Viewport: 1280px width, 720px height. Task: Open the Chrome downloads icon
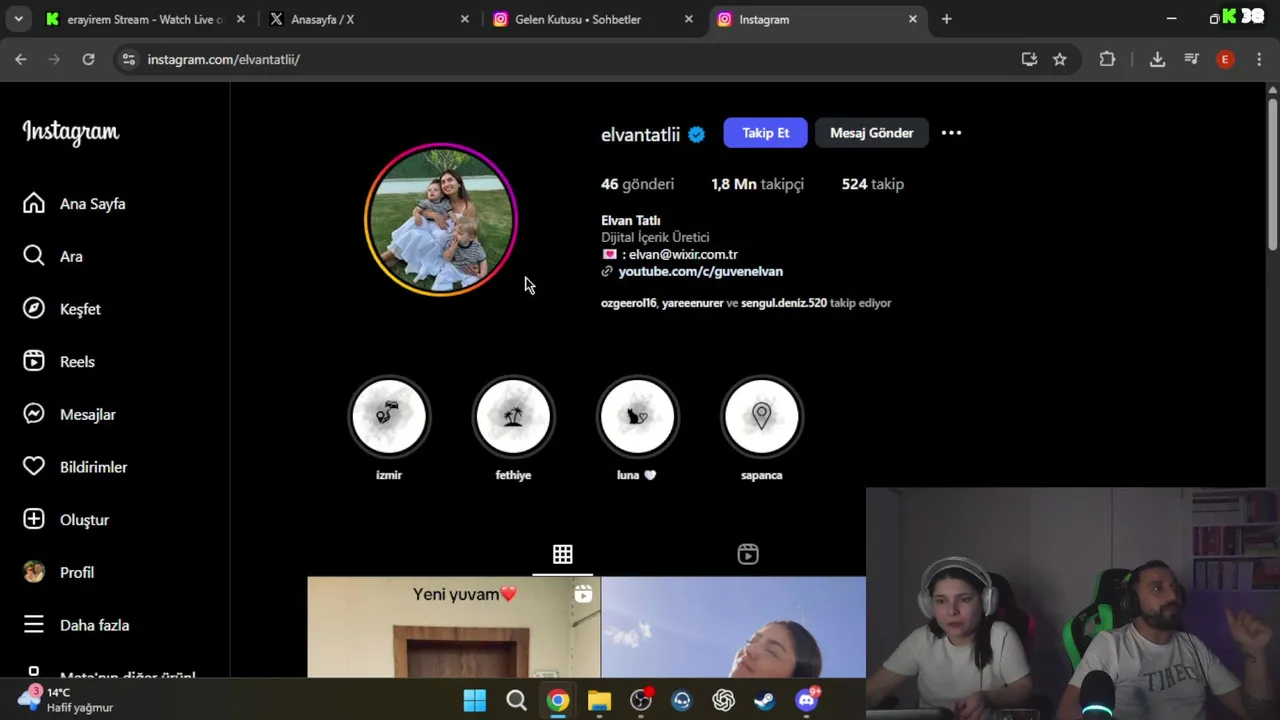tap(1157, 59)
